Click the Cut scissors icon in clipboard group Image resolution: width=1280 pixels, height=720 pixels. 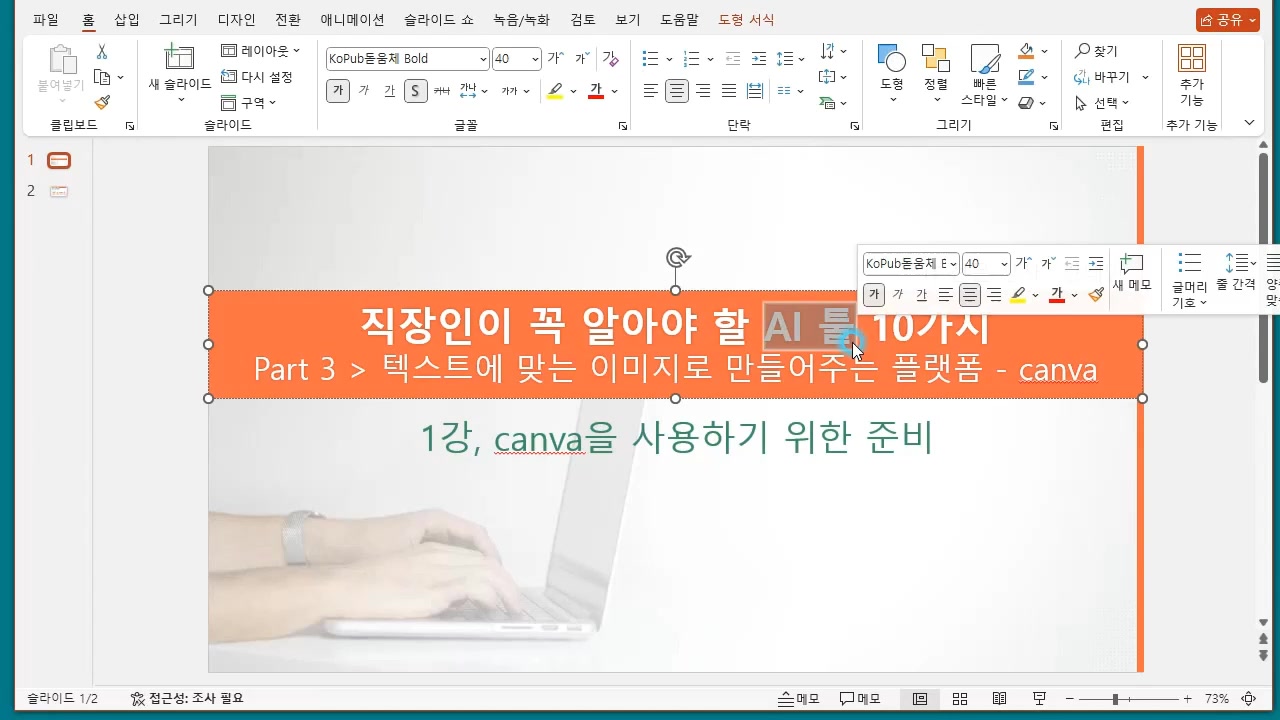tap(101, 52)
